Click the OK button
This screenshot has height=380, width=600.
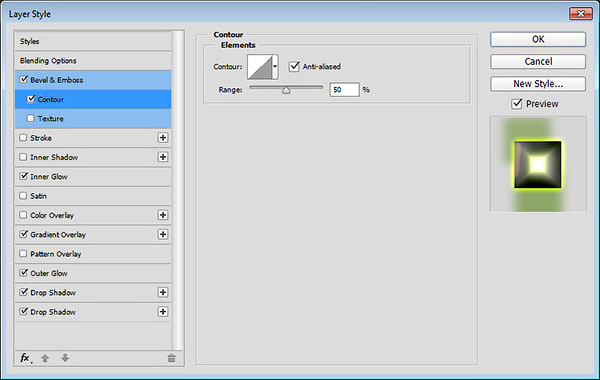(538, 39)
